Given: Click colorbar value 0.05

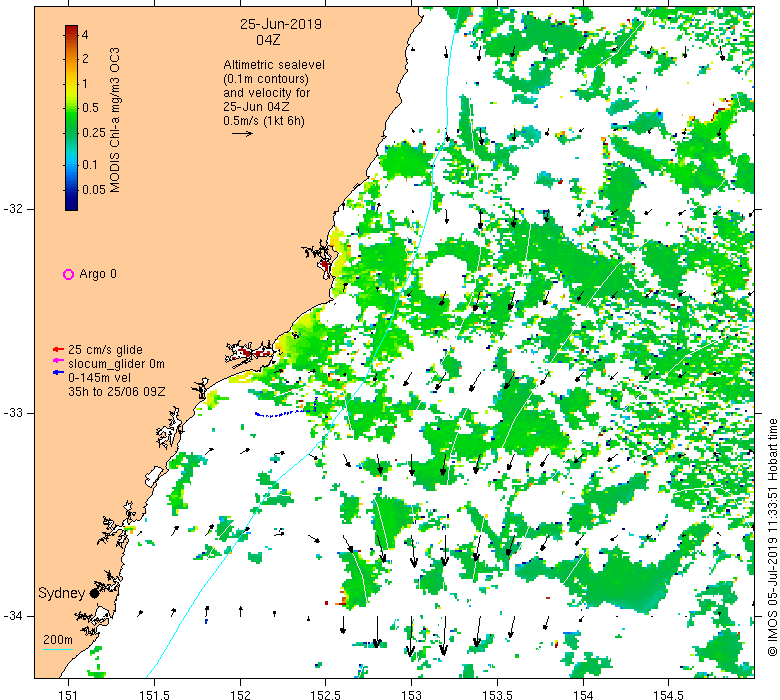Looking at the screenshot, I should 94,189.
